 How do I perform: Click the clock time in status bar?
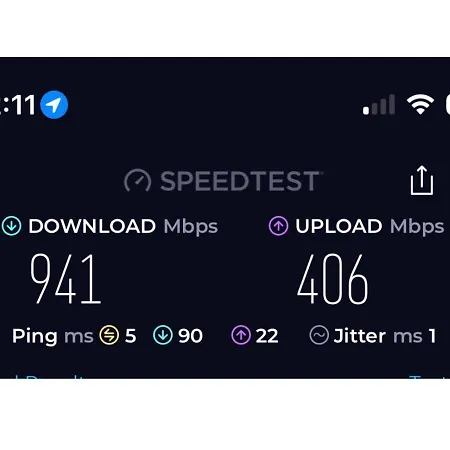click(17, 105)
